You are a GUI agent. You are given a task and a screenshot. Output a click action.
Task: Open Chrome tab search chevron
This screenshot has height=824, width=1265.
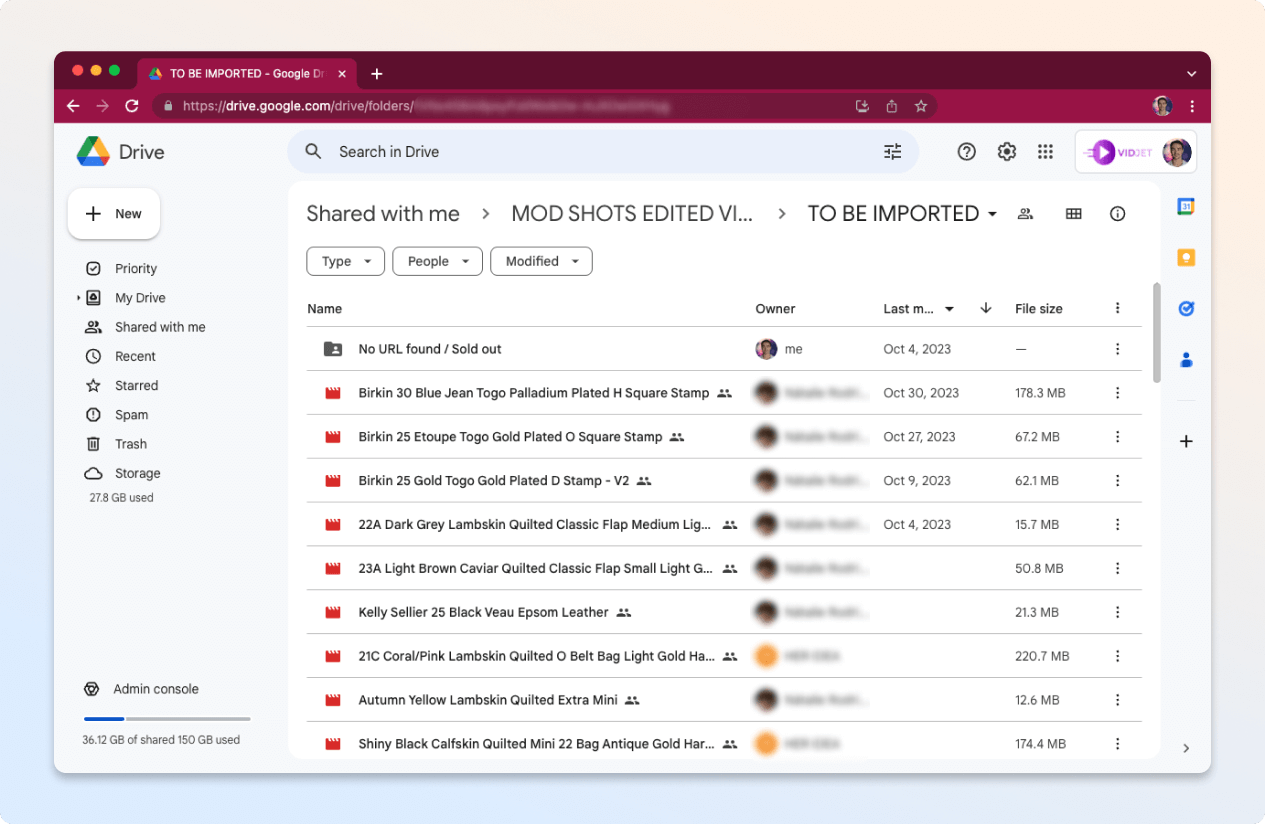(1191, 74)
